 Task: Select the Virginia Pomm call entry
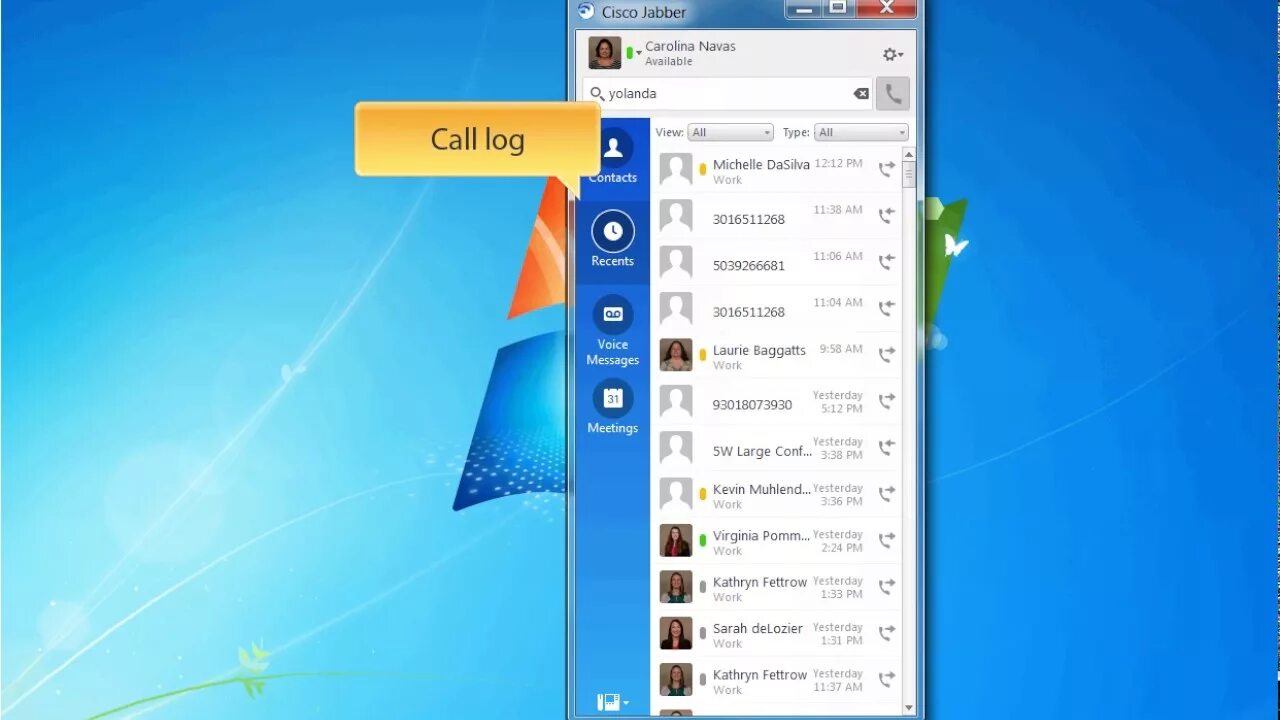pyautogui.click(x=777, y=542)
